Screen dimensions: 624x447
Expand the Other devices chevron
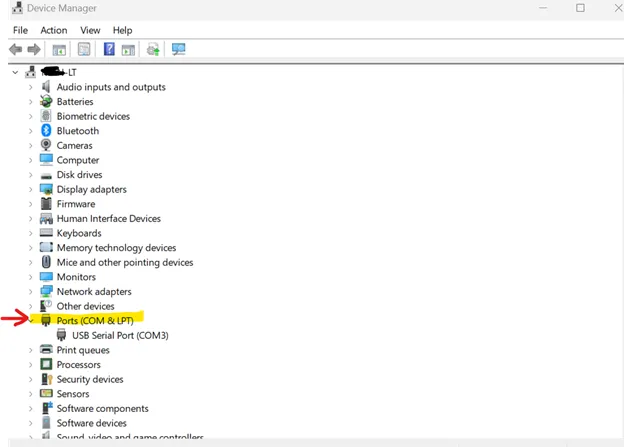(x=31, y=306)
